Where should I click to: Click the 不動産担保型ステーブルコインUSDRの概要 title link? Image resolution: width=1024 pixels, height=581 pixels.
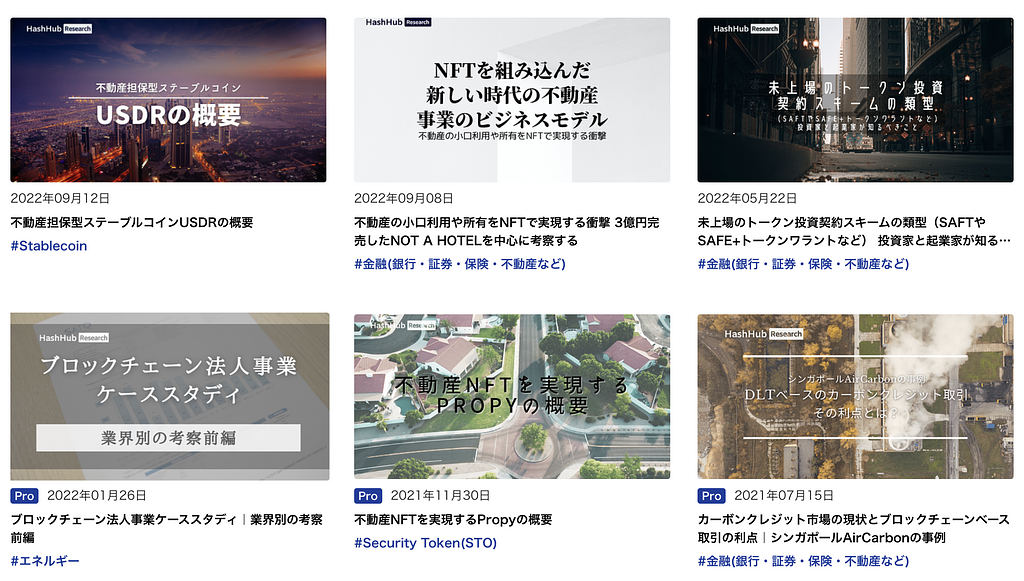pos(132,222)
